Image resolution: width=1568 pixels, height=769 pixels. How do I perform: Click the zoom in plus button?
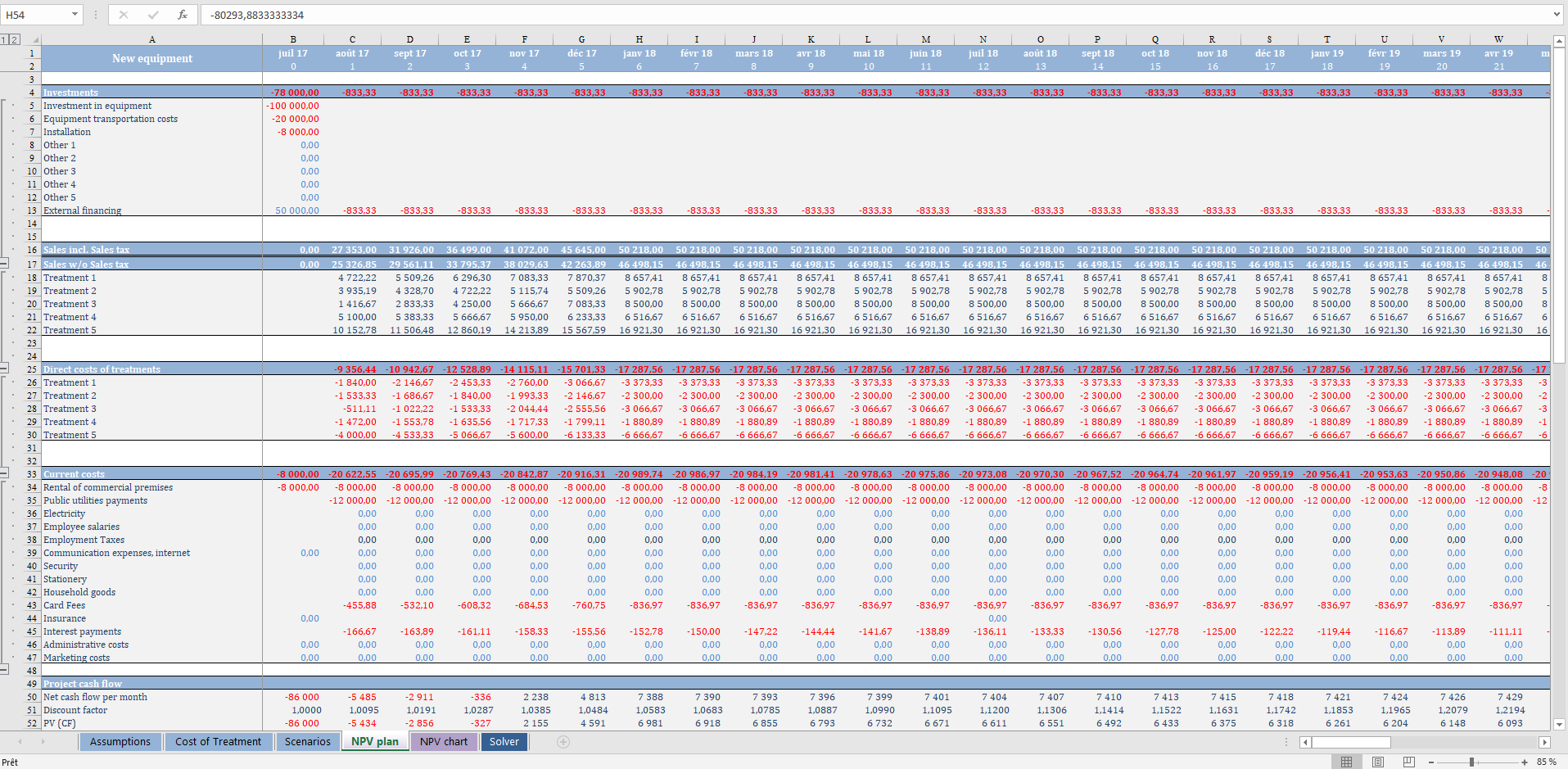pos(1525,762)
